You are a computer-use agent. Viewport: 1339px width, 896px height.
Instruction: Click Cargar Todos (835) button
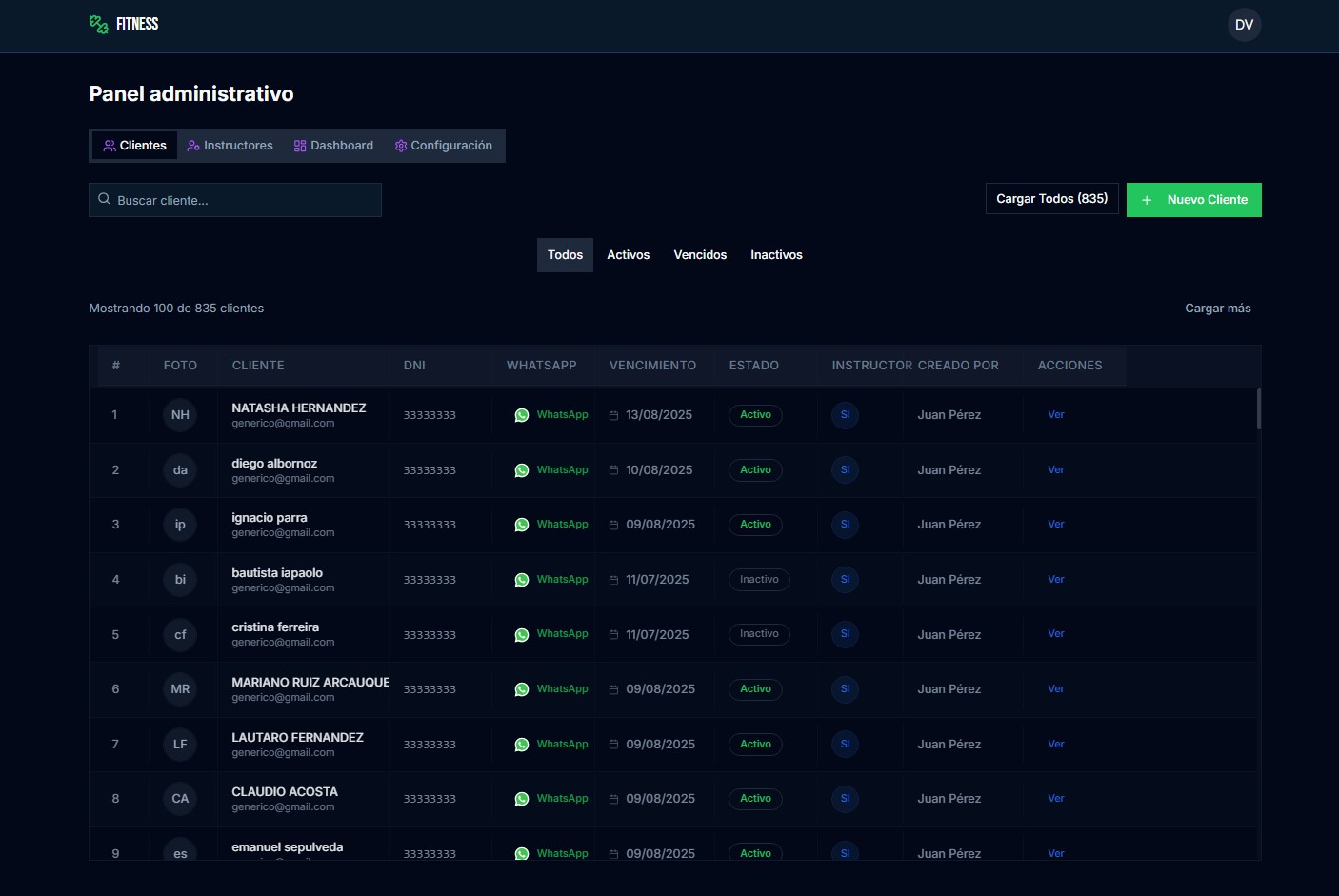(x=1051, y=199)
